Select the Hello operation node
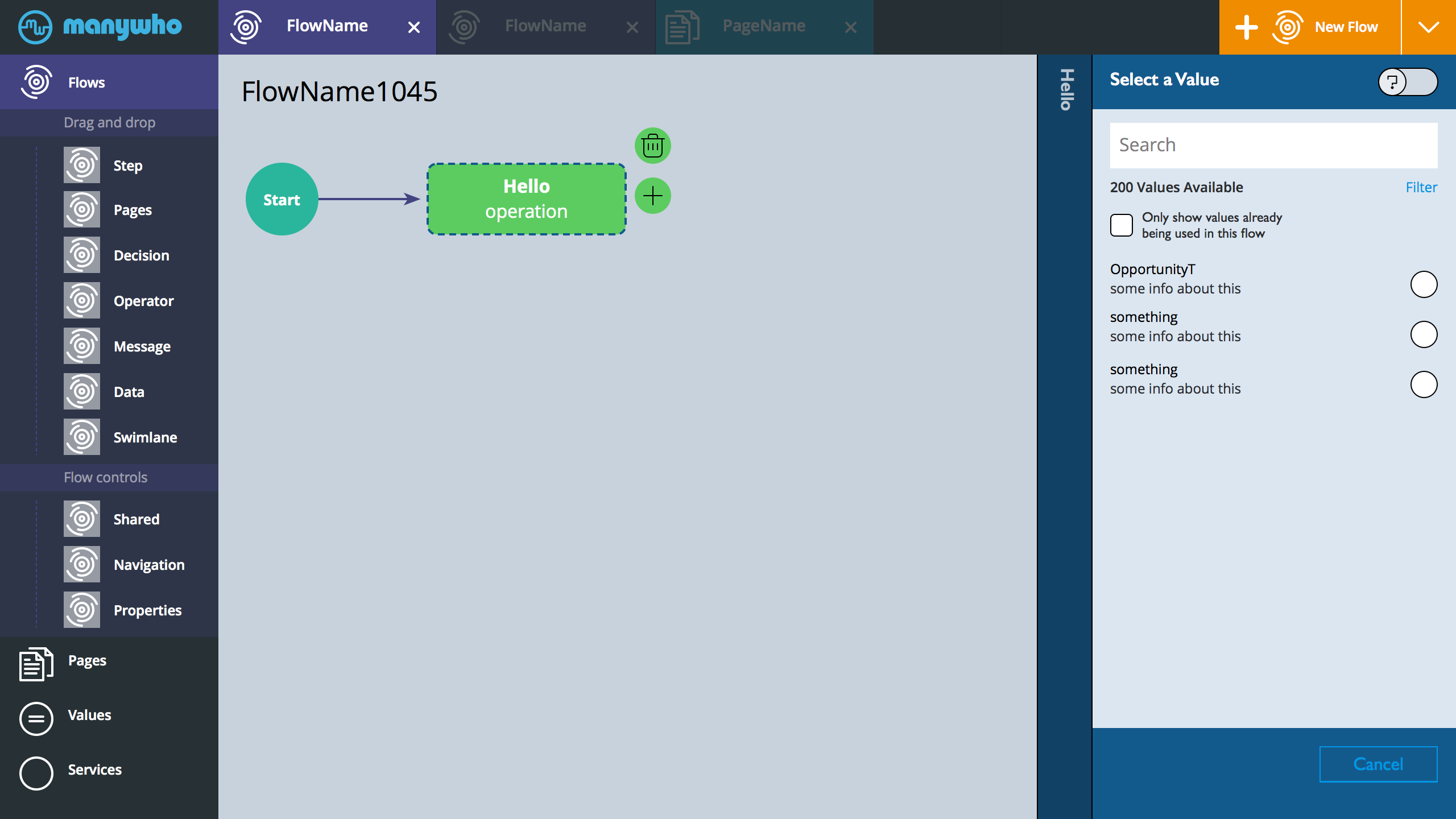1456x819 pixels. pos(527,199)
